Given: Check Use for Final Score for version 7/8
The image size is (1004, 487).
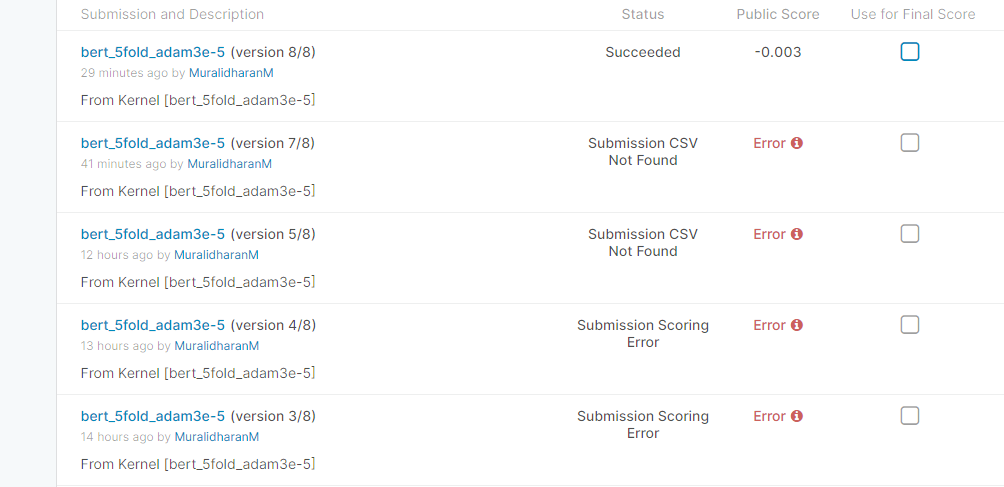Looking at the screenshot, I should (910, 143).
